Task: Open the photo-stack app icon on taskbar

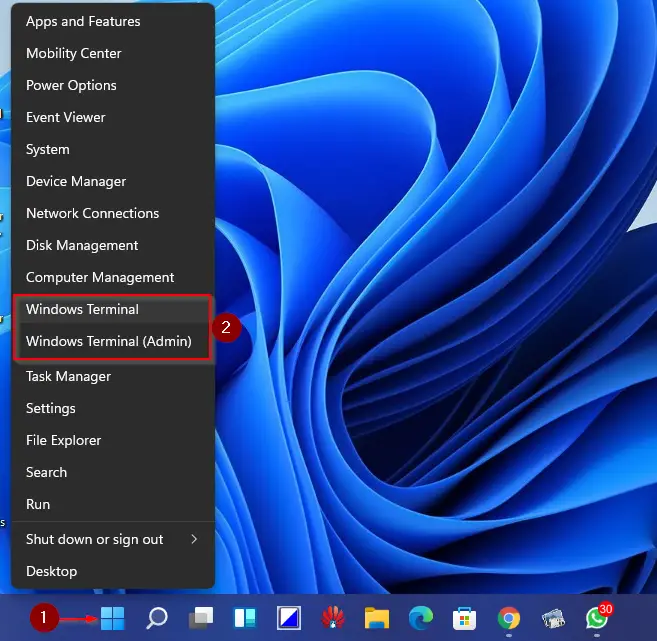Action: (553, 618)
